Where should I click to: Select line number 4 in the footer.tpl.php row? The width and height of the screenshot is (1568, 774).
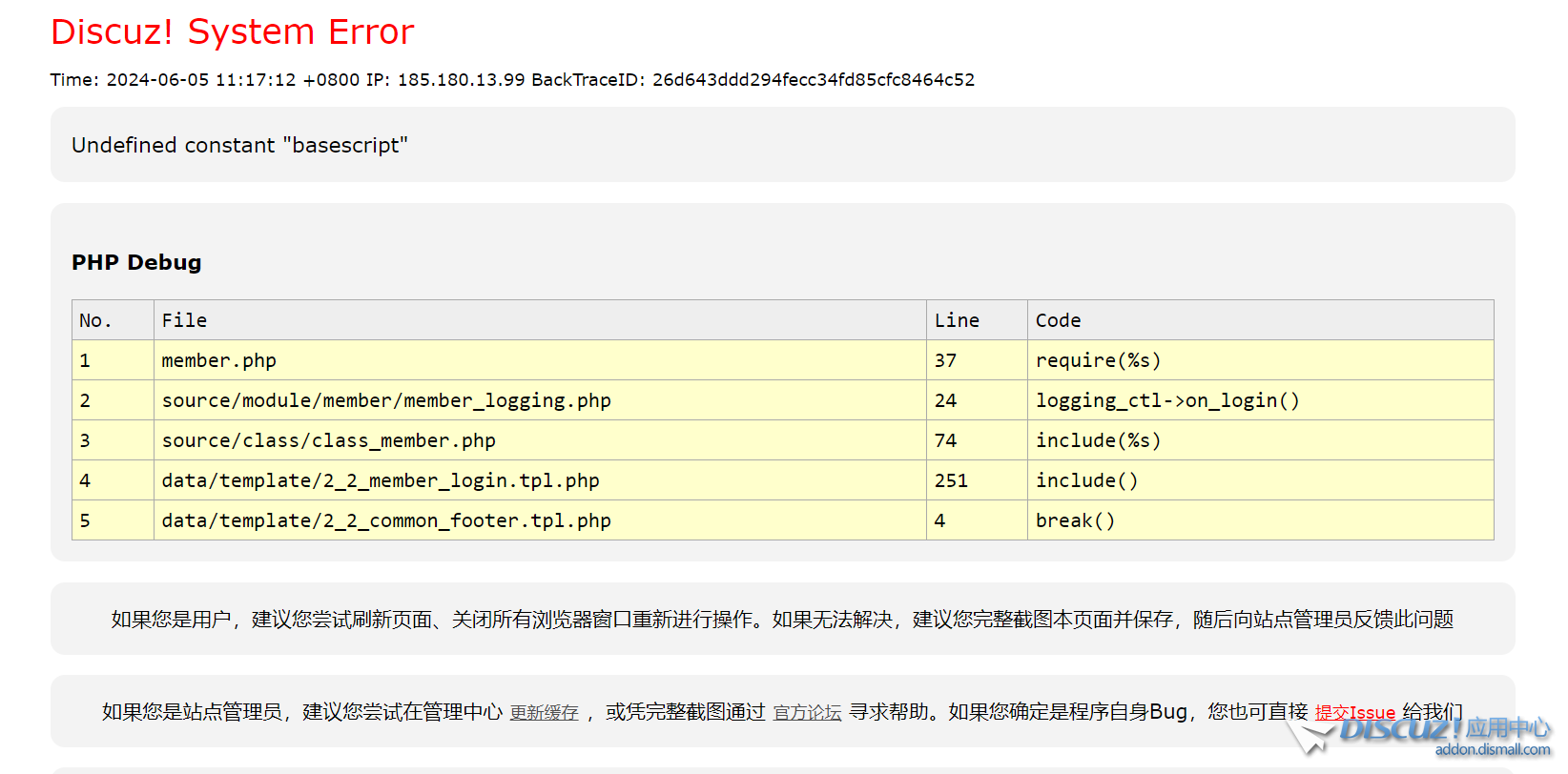pos(977,520)
